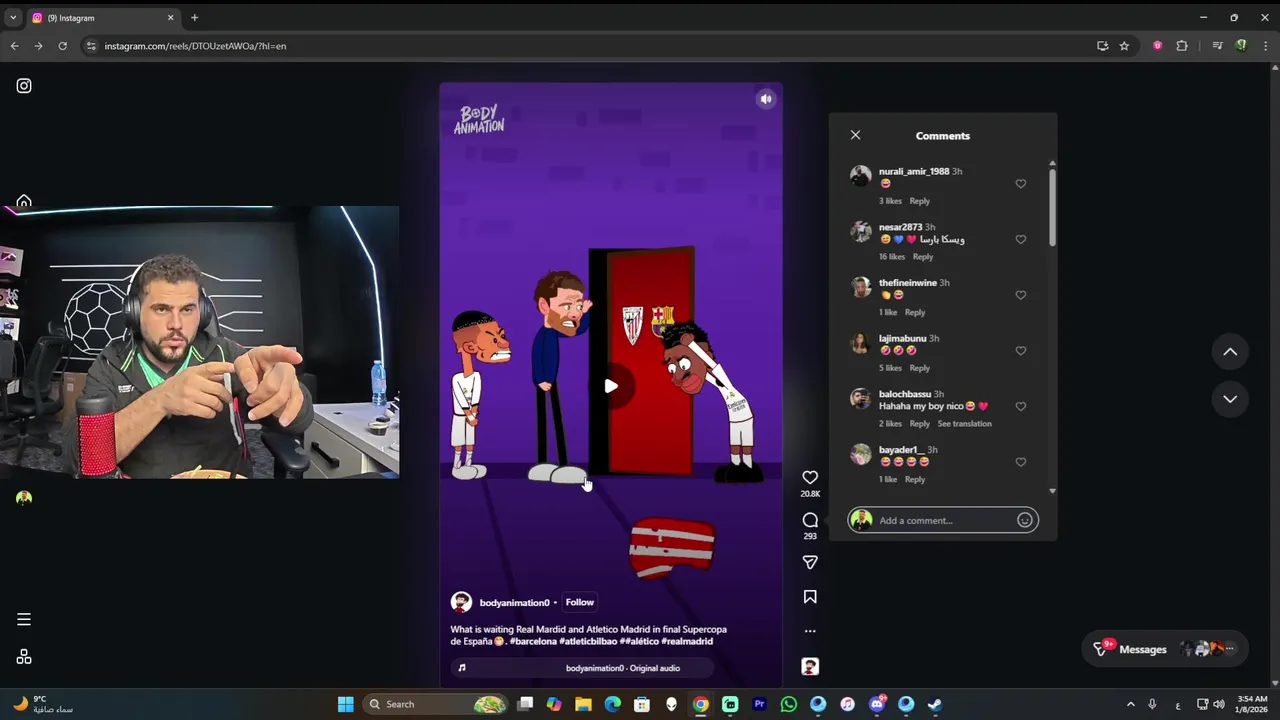Screen dimensions: 1280x720
Task: Reply to thefineinwine's comment
Action: tap(915, 312)
